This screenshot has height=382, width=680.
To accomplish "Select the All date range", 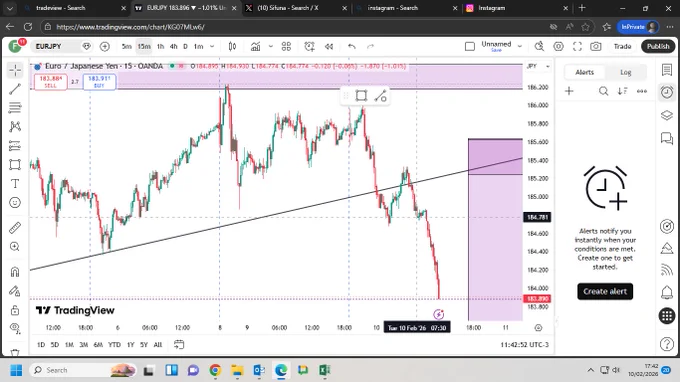I will (x=158, y=345).
